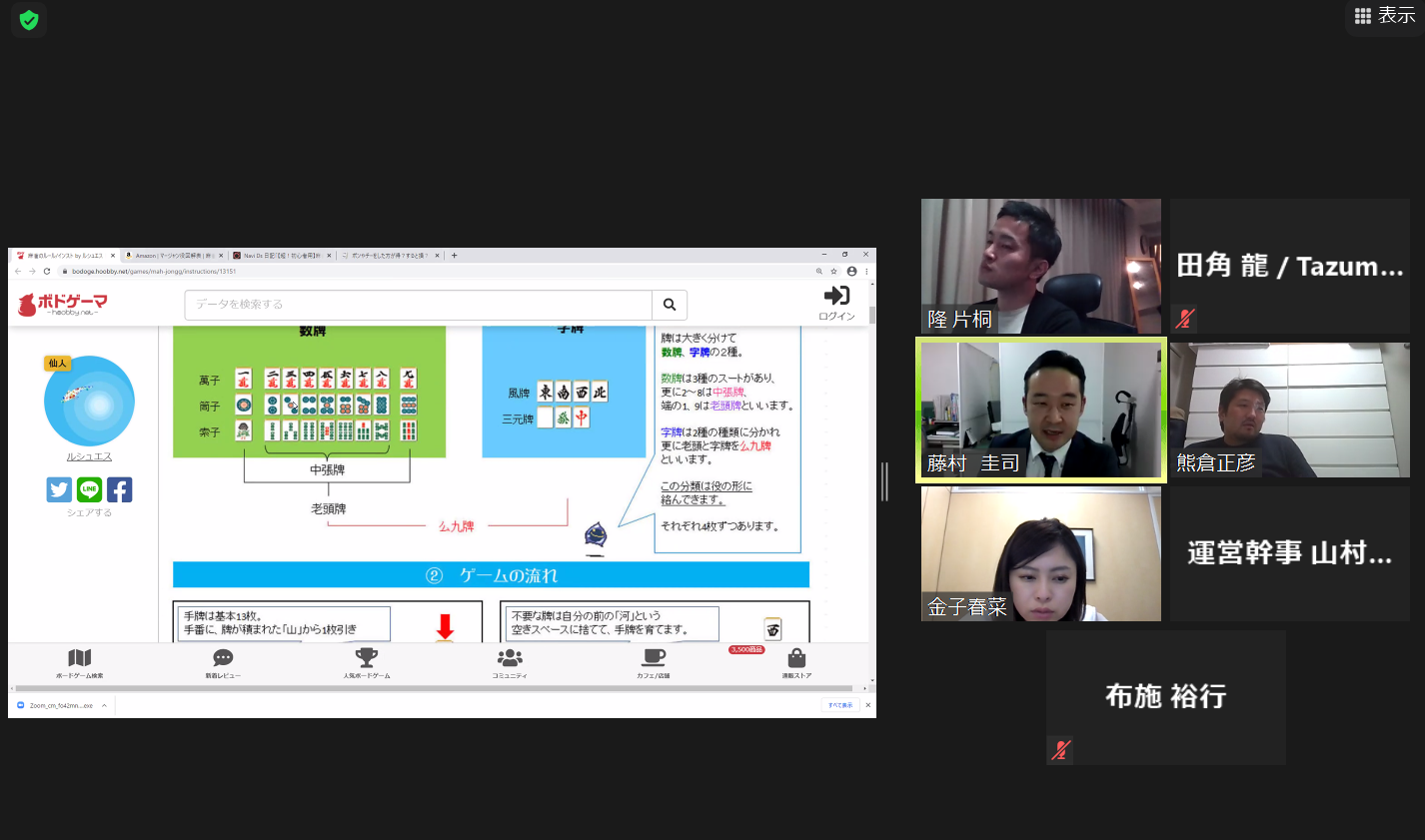Open popular board games trophy icon
The image size is (1425, 840).
367,658
